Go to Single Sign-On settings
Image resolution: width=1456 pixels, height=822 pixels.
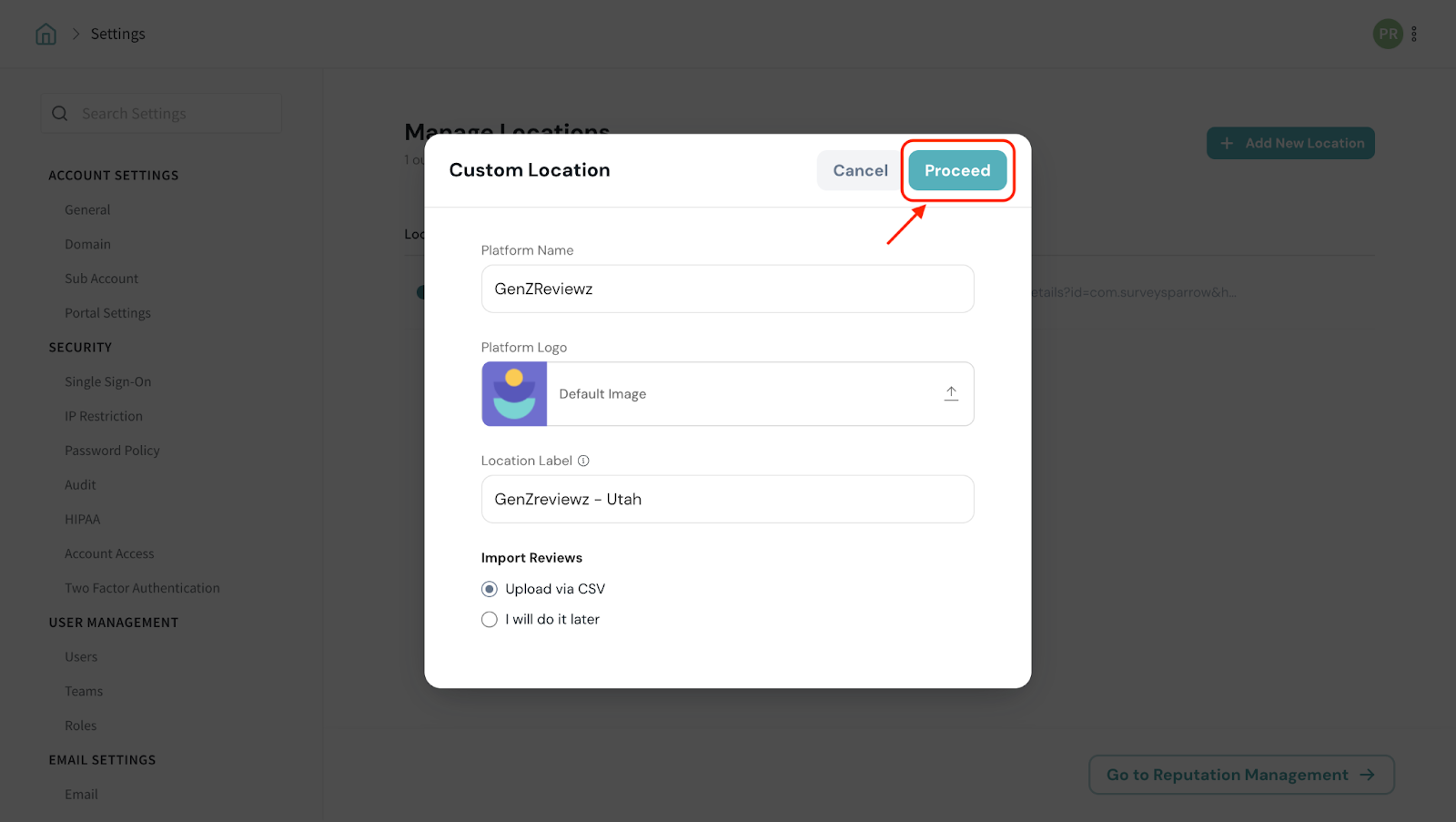point(107,381)
